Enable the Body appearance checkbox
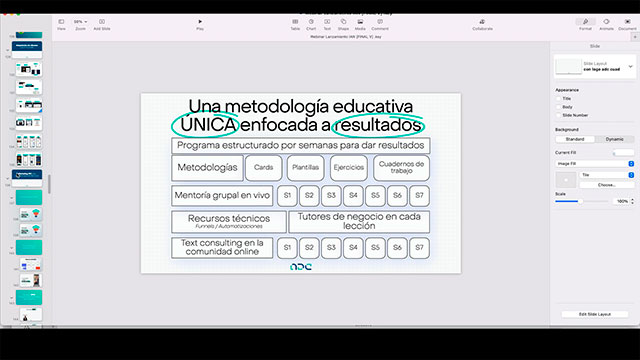This screenshot has width=640, height=360. (x=559, y=107)
